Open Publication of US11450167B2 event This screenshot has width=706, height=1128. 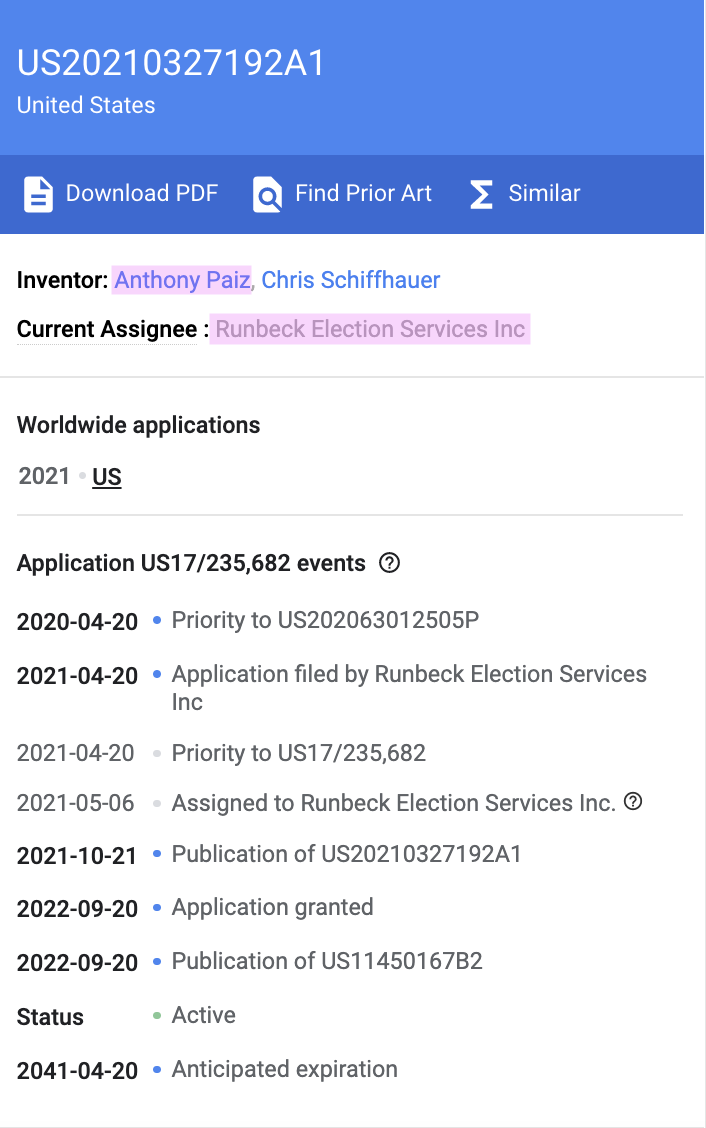coord(327,961)
